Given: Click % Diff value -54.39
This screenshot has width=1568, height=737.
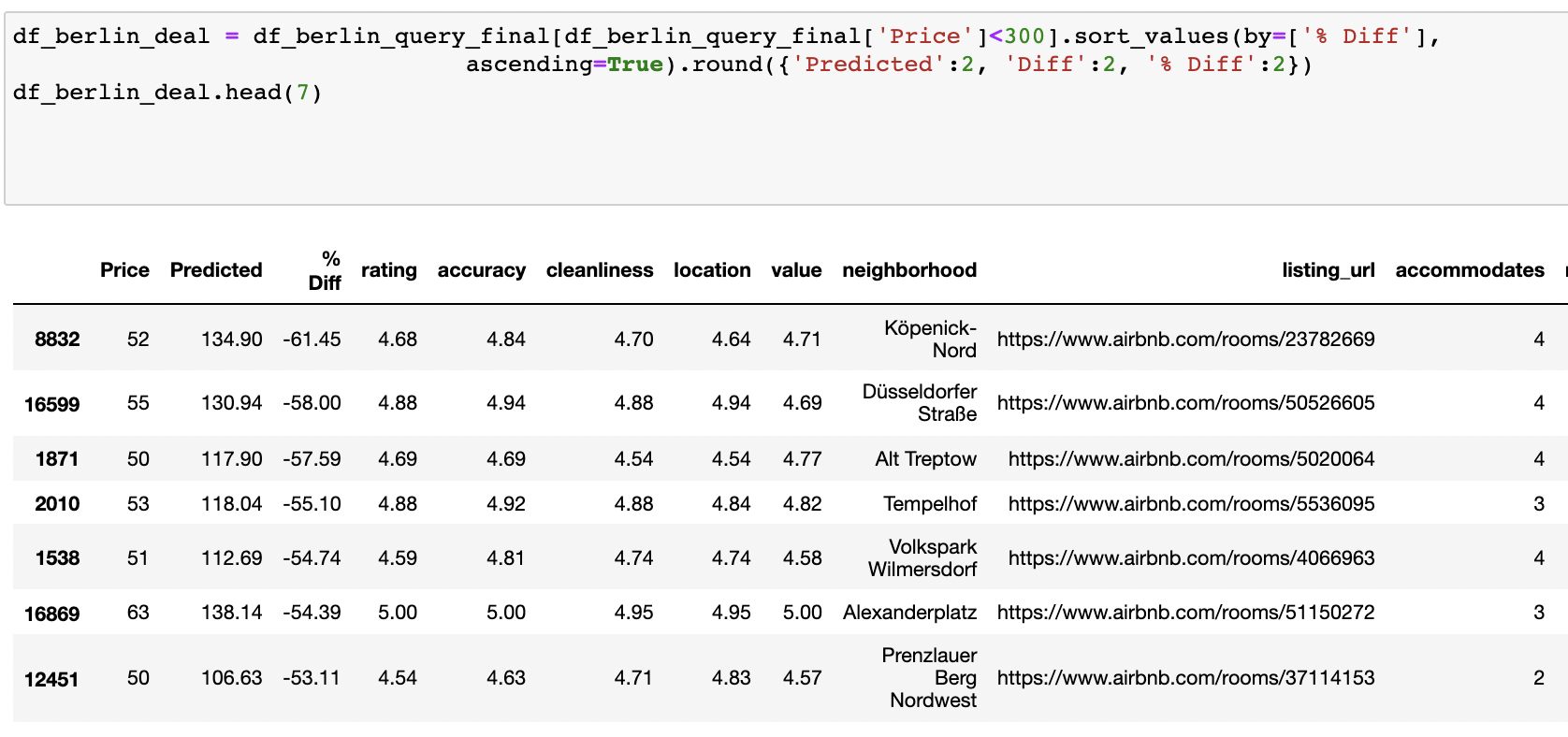Looking at the screenshot, I should coord(312,613).
